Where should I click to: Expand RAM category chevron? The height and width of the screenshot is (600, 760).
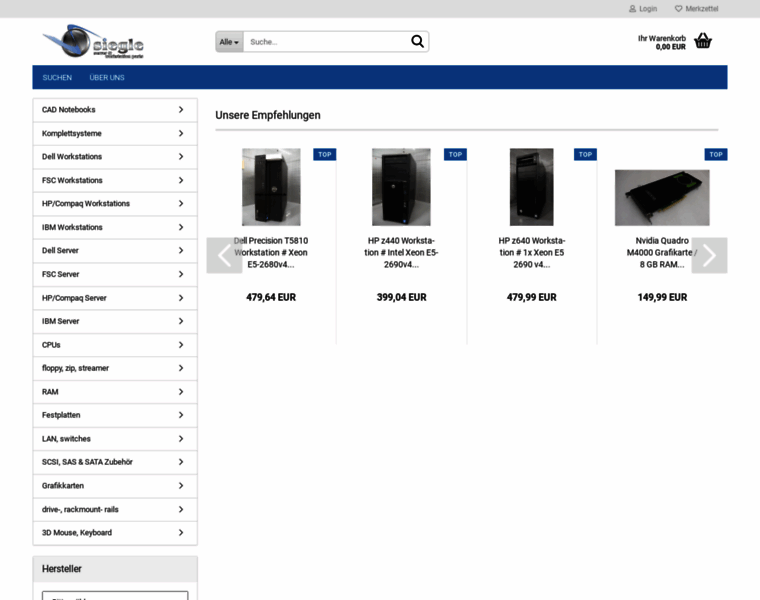click(181, 392)
